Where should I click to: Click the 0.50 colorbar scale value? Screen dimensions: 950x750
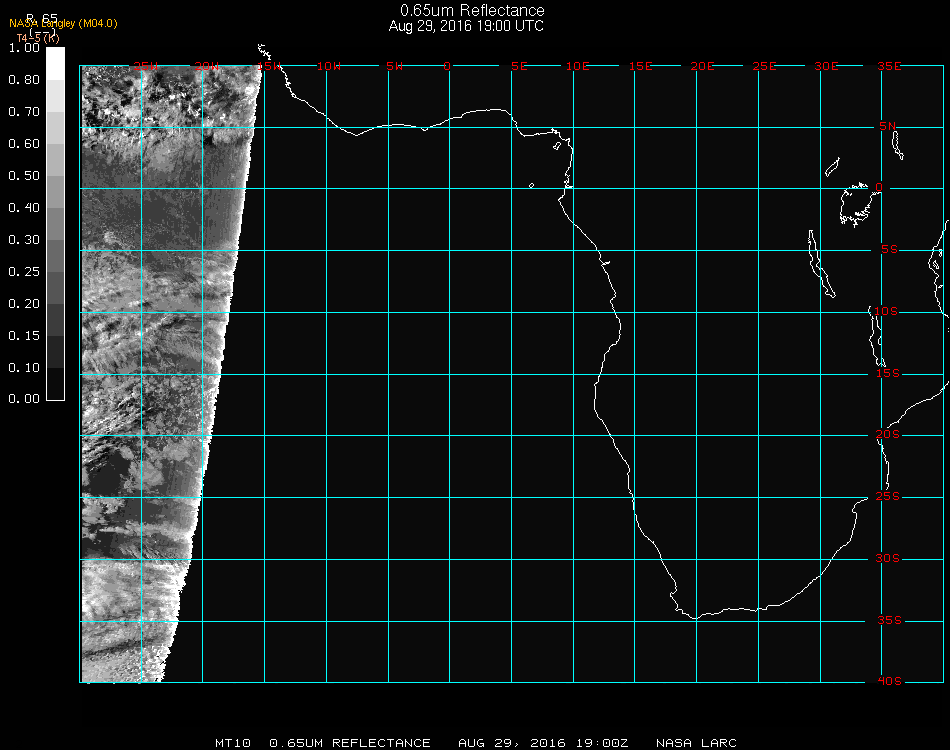click(24, 176)
